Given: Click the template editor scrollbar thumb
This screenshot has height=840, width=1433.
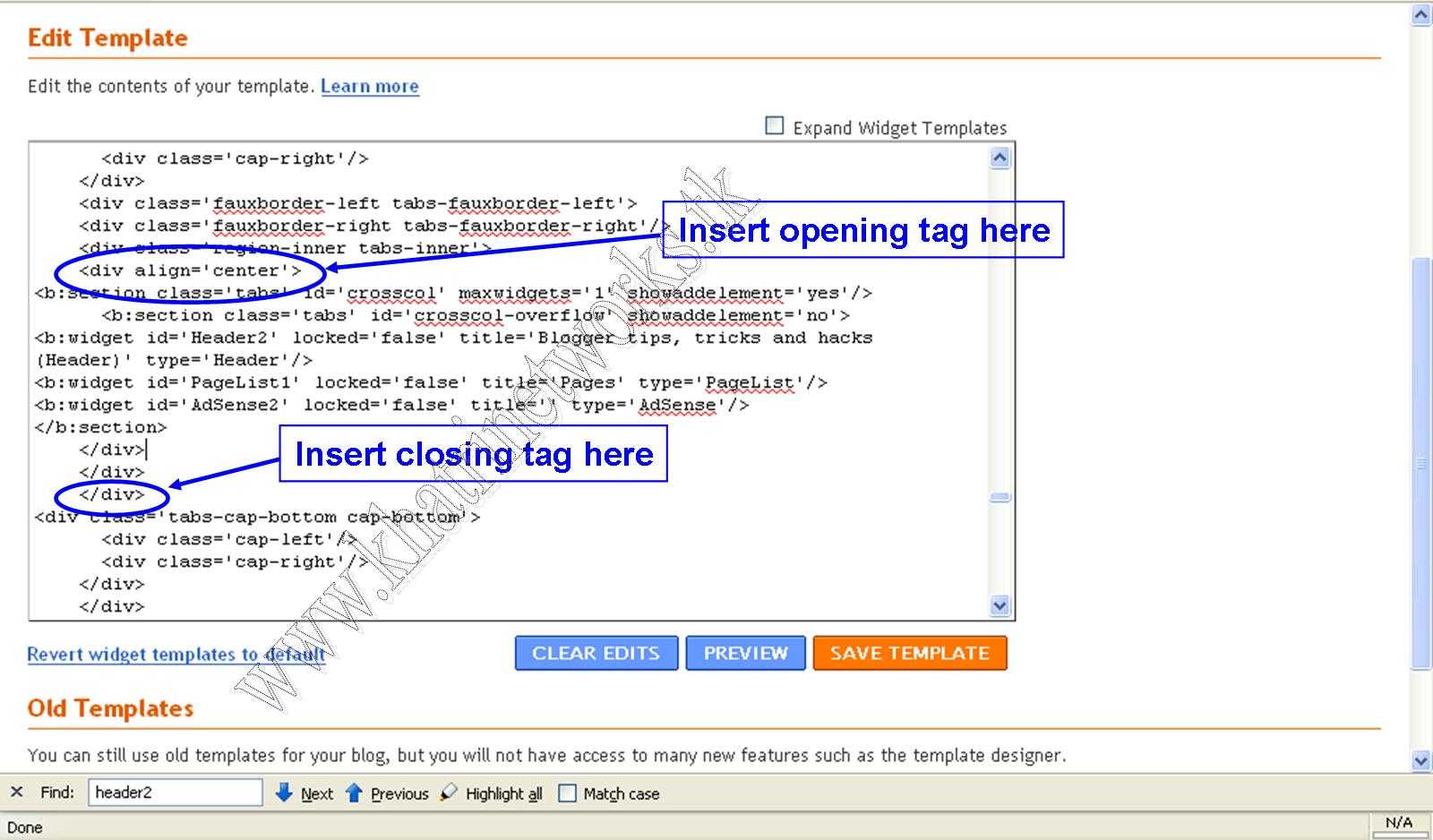Looking at the screenshot, I should 1000,497.
